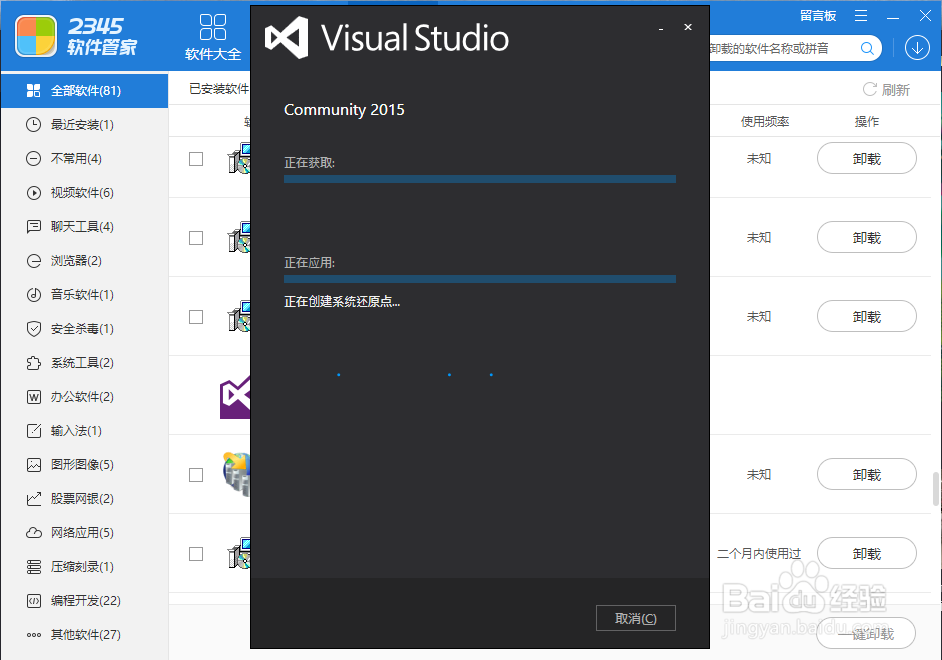The height and width of the screenshot is (660, 942).
Task: Click the 刷新 refresh icon
Action: coord(869,89)
